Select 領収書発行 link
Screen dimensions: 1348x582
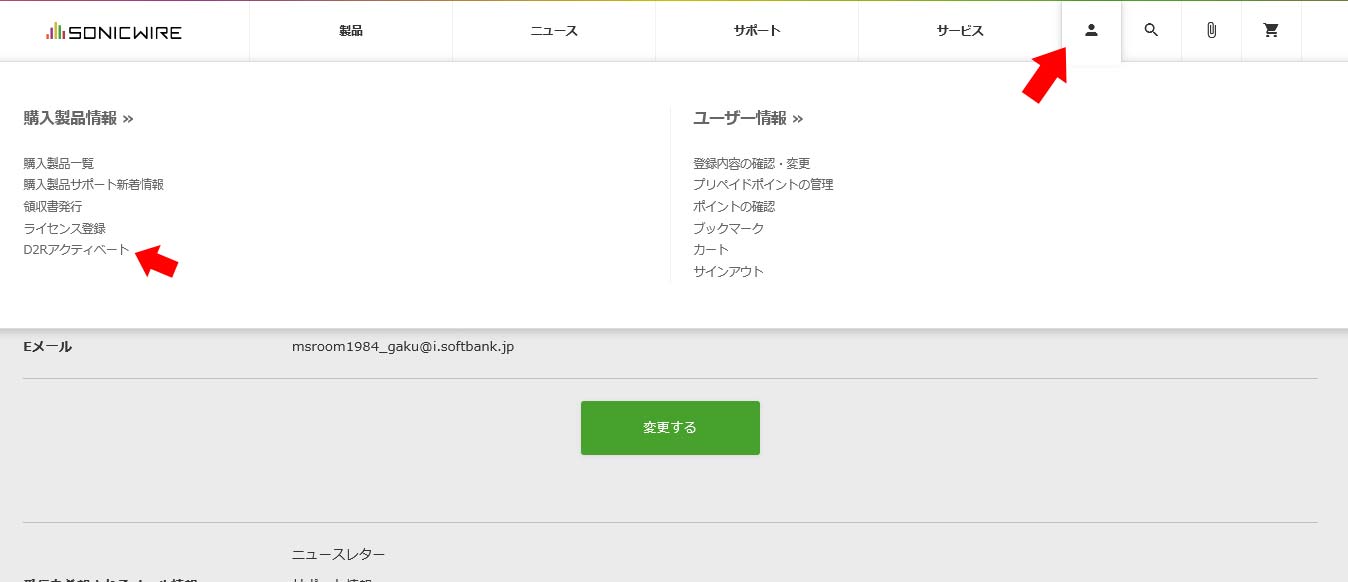click(x=53, y=206)
